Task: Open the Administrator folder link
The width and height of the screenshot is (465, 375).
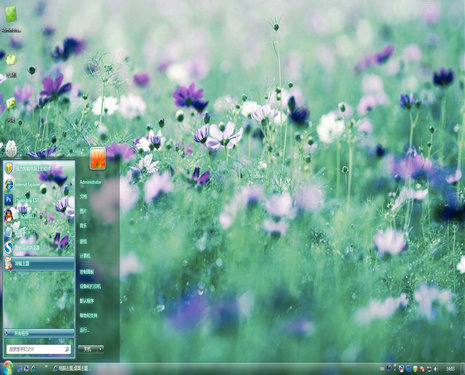Action: tap(90, 182)
